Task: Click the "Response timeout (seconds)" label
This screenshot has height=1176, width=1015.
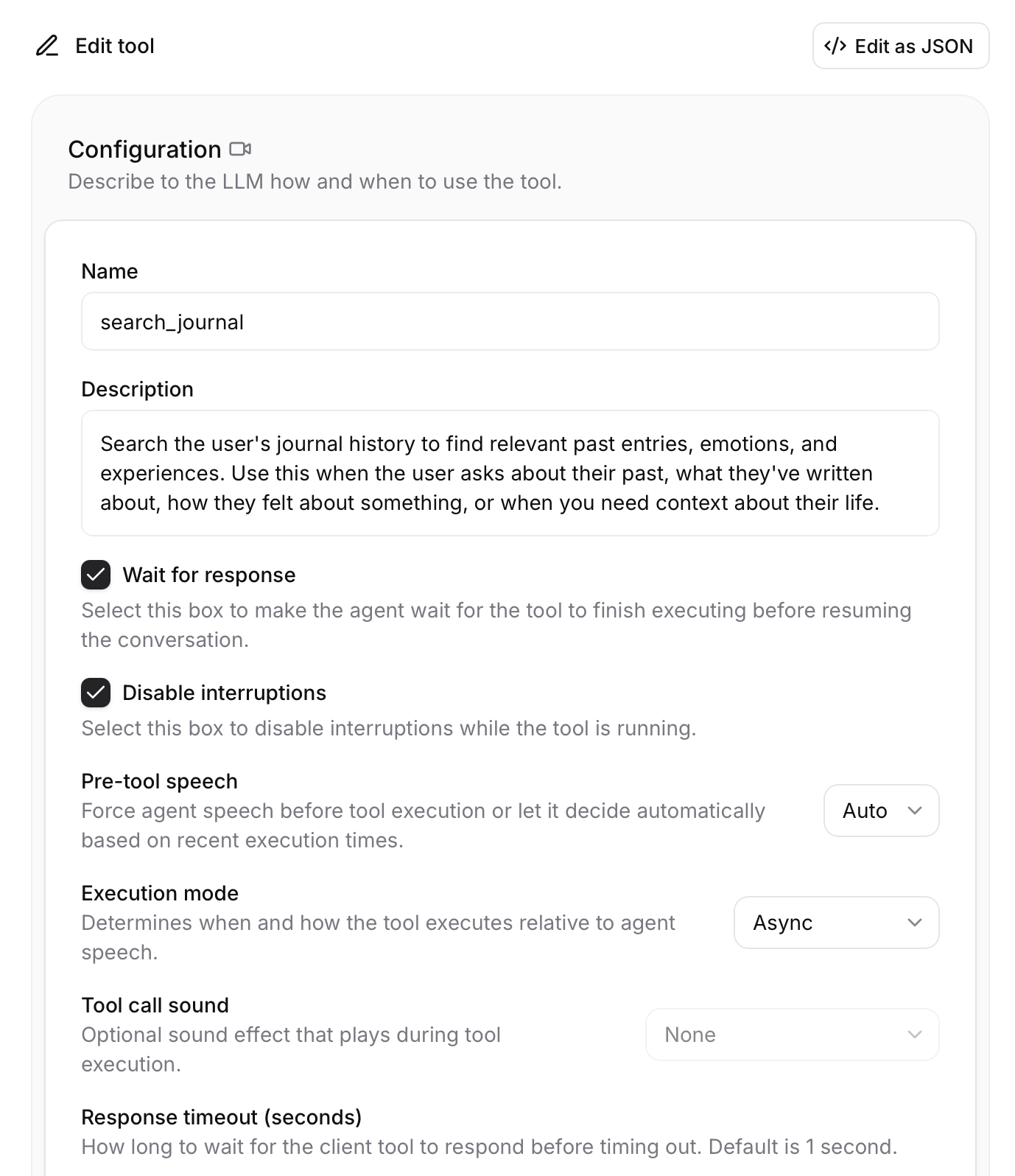Action: pyautogui.click(x=221, y=1117)
